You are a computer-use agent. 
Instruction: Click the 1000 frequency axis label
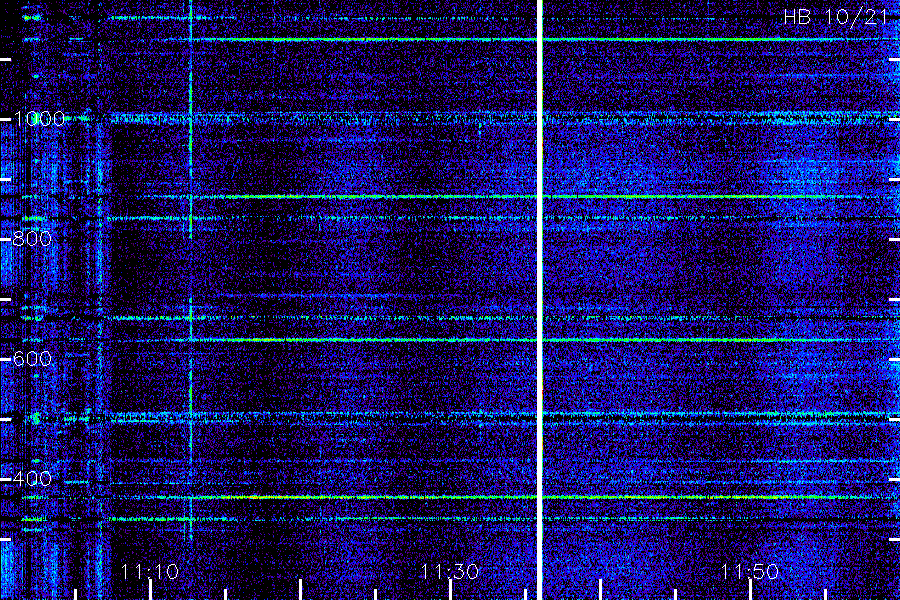click(39, 119)
